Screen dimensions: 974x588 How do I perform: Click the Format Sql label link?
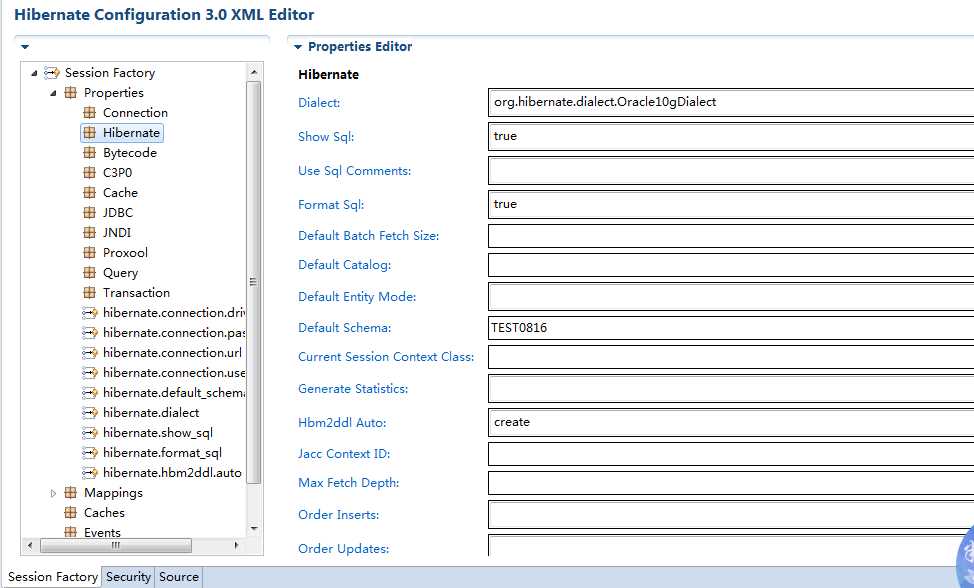[331, 204]
